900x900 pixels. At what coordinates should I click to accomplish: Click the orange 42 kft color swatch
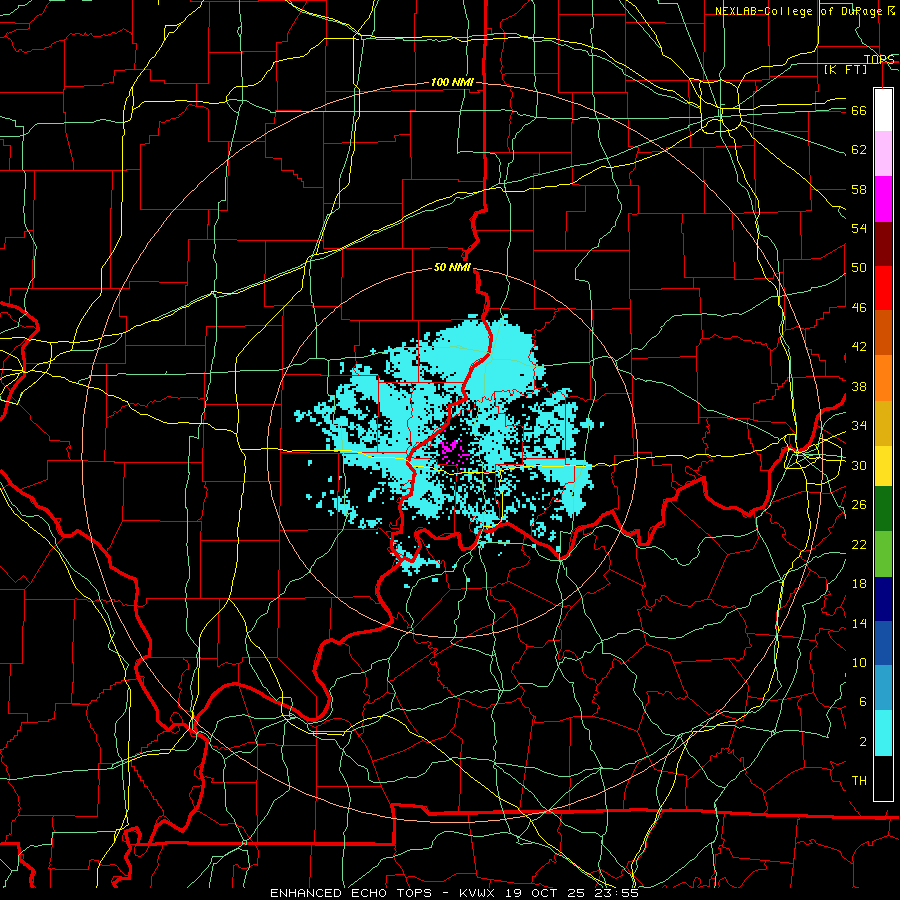[883, 377]
